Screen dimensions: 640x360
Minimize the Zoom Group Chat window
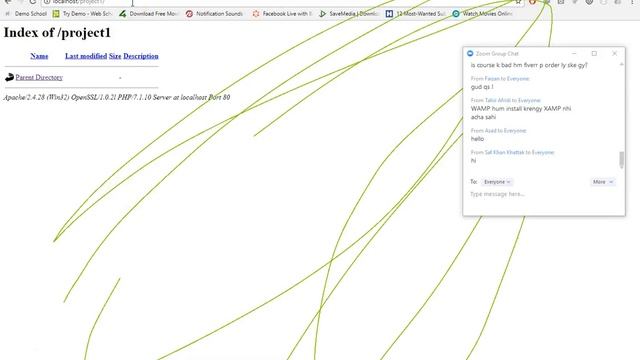click(574, 53)
